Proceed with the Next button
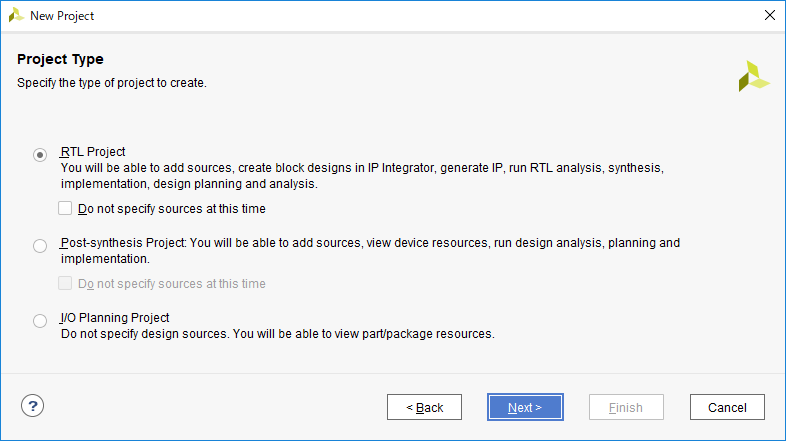Viewport: 786px width, 441px height. click(x=525, y=407)
